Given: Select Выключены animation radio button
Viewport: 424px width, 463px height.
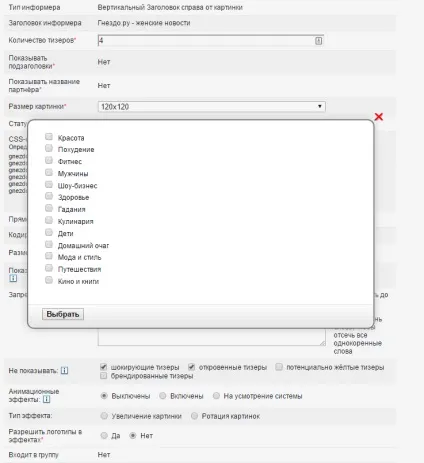Looking at the screenshot, I should [104, 396].
